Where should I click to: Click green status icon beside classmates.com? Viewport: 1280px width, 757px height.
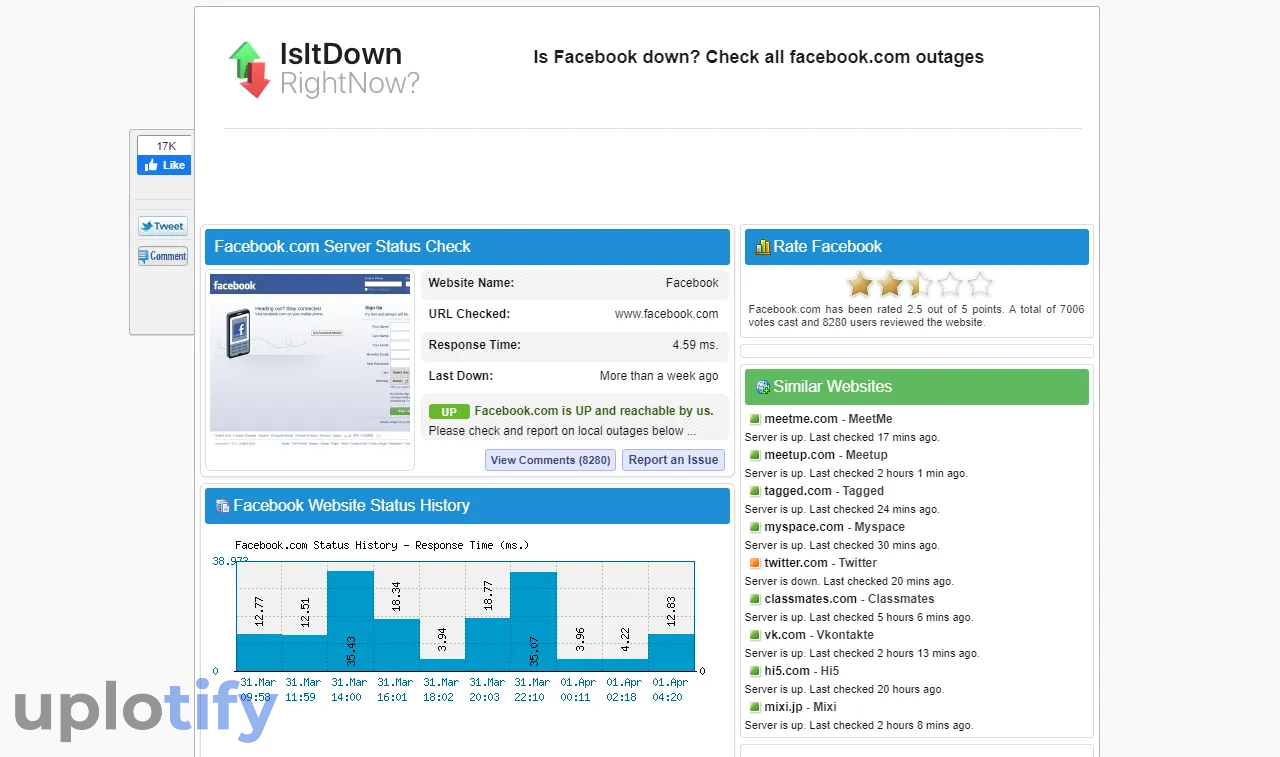pos(755,599)
